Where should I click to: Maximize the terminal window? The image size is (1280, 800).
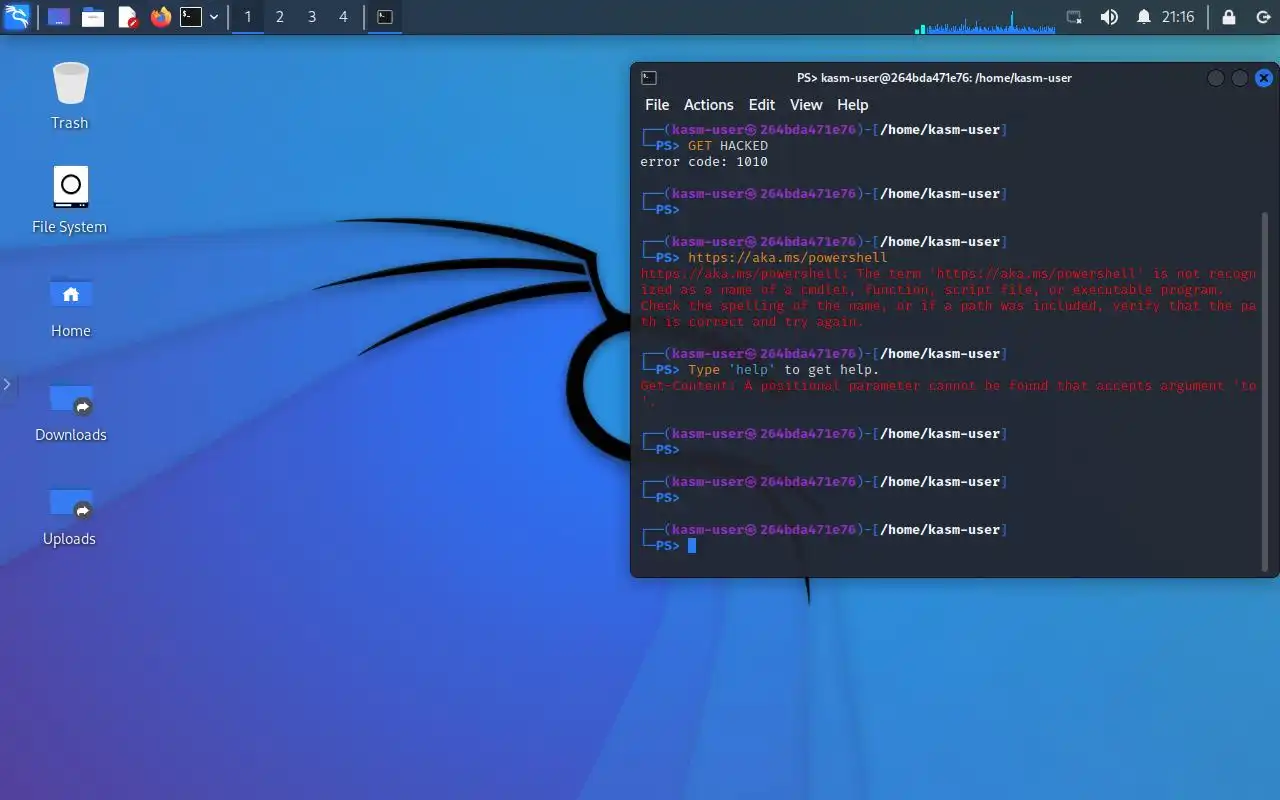[1240, 78]
